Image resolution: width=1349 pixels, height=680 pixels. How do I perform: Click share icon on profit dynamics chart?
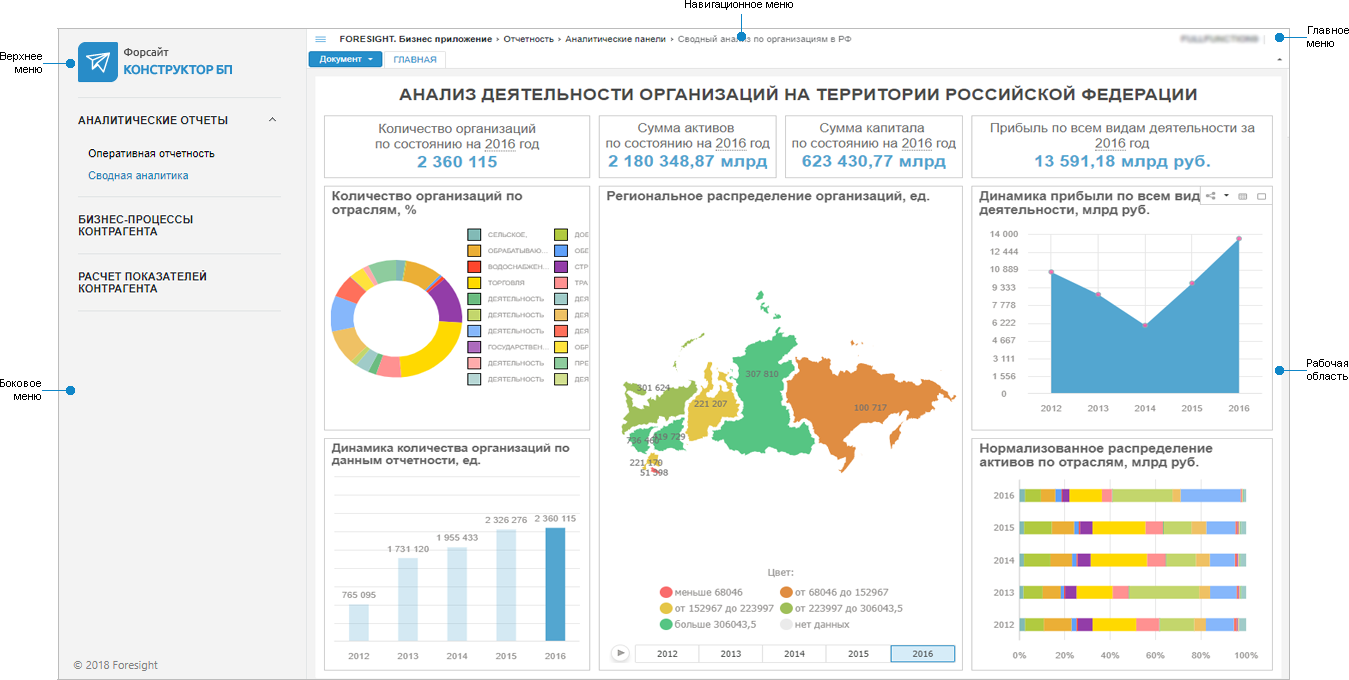[x=1212, y=196]
